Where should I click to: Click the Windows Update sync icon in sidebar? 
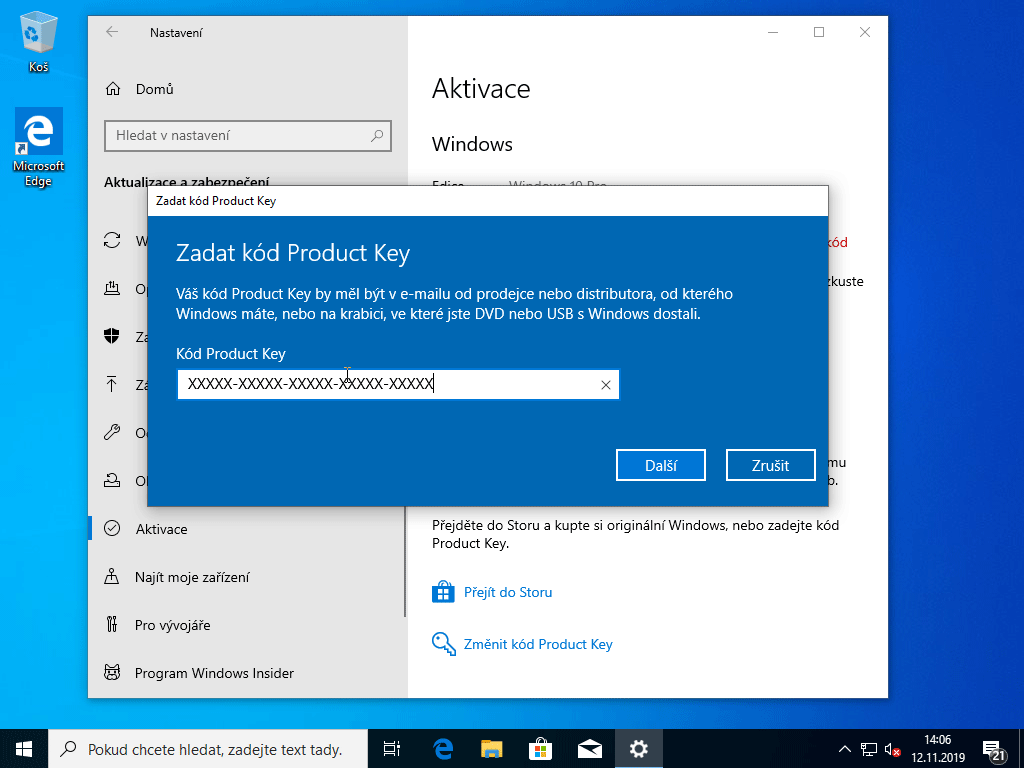[112, 240]
